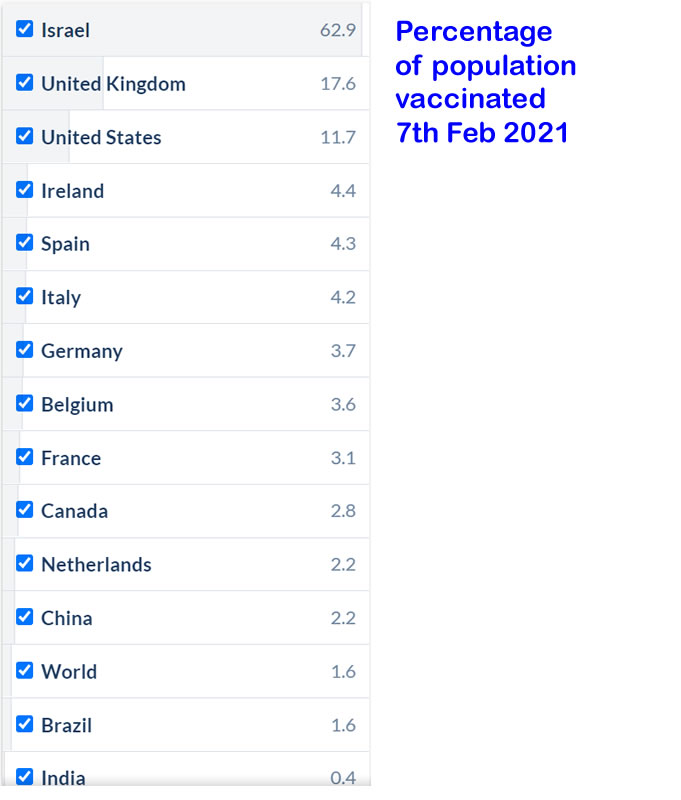This screenshot has height=800, width=681.
Task: Disable the United States checkbox
Action: 25,136
